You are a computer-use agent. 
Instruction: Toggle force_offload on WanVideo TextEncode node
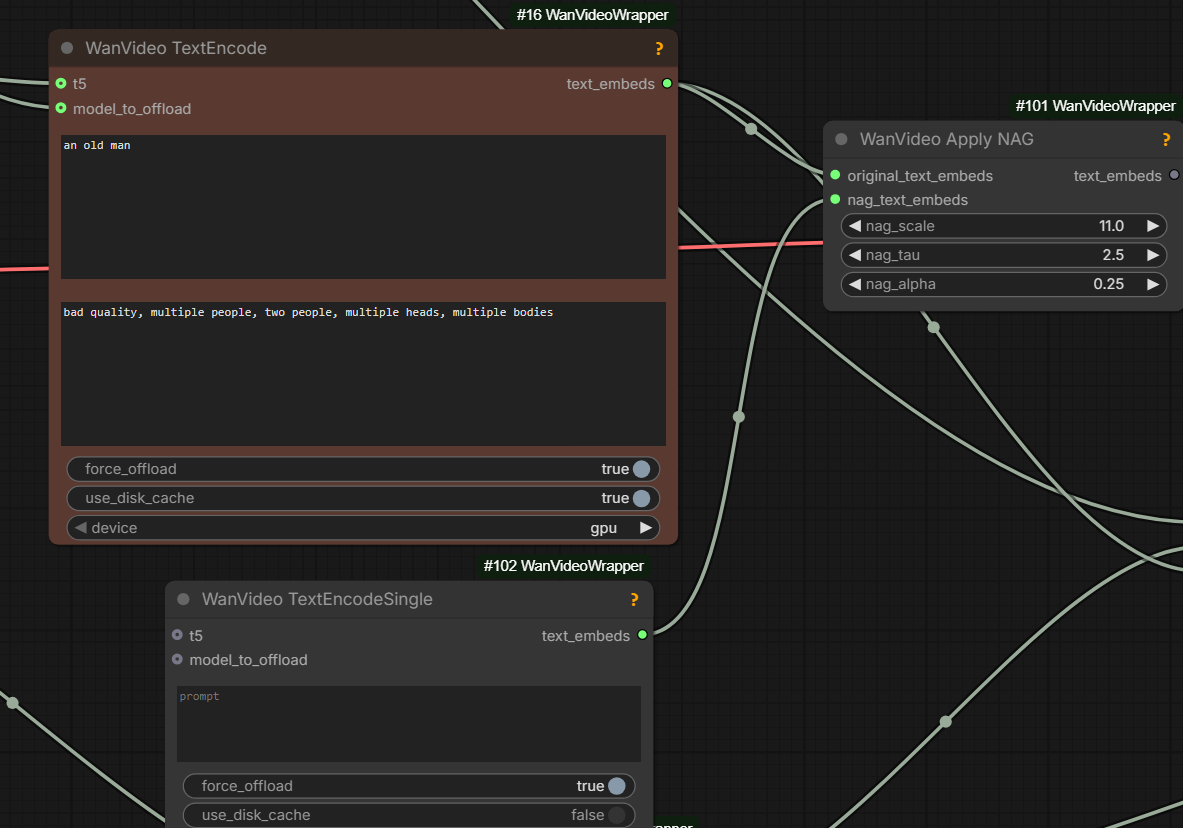click(641, 469)
